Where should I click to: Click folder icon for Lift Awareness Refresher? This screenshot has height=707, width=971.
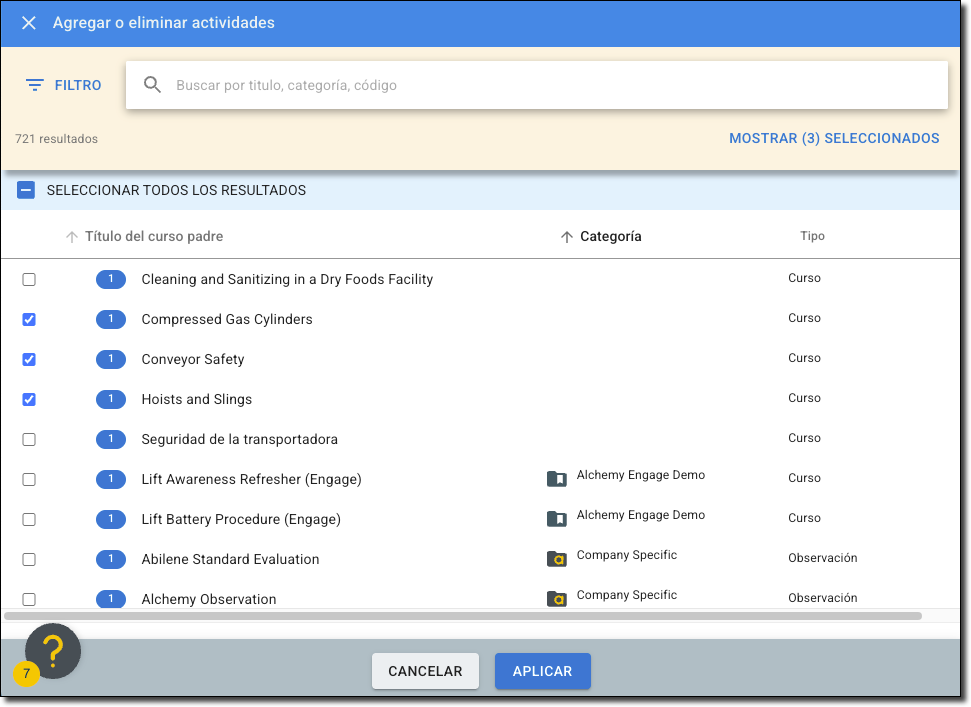[556, 479]
